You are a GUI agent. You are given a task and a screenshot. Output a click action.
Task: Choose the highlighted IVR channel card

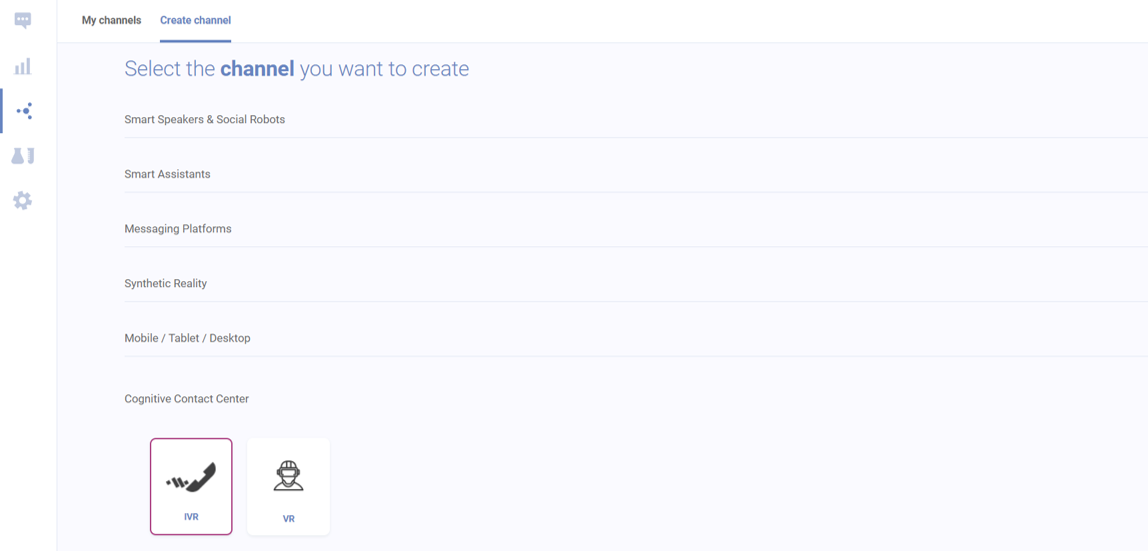pos(191,487)
